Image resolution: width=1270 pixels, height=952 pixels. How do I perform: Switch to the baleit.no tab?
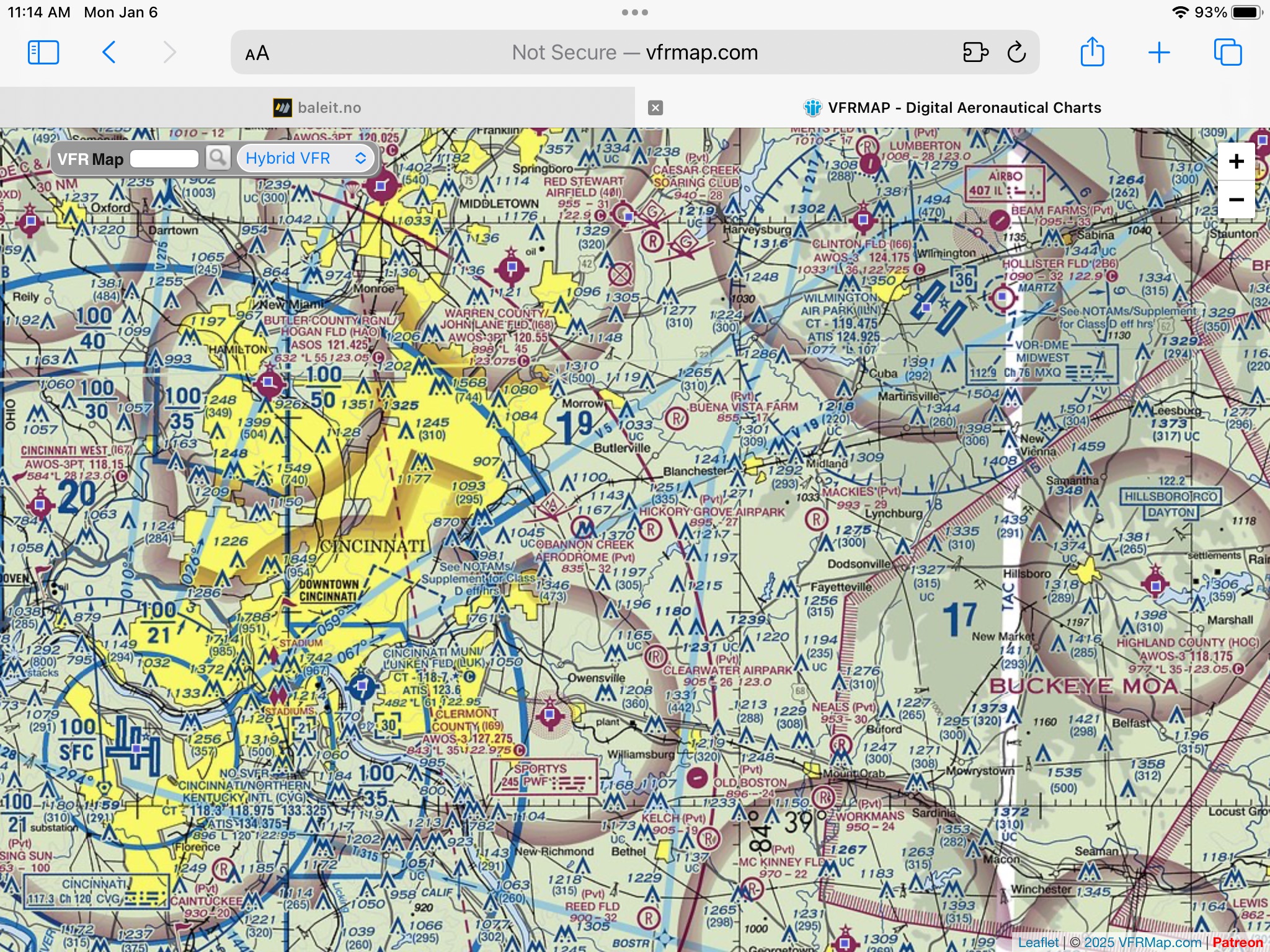click(317, 108)
